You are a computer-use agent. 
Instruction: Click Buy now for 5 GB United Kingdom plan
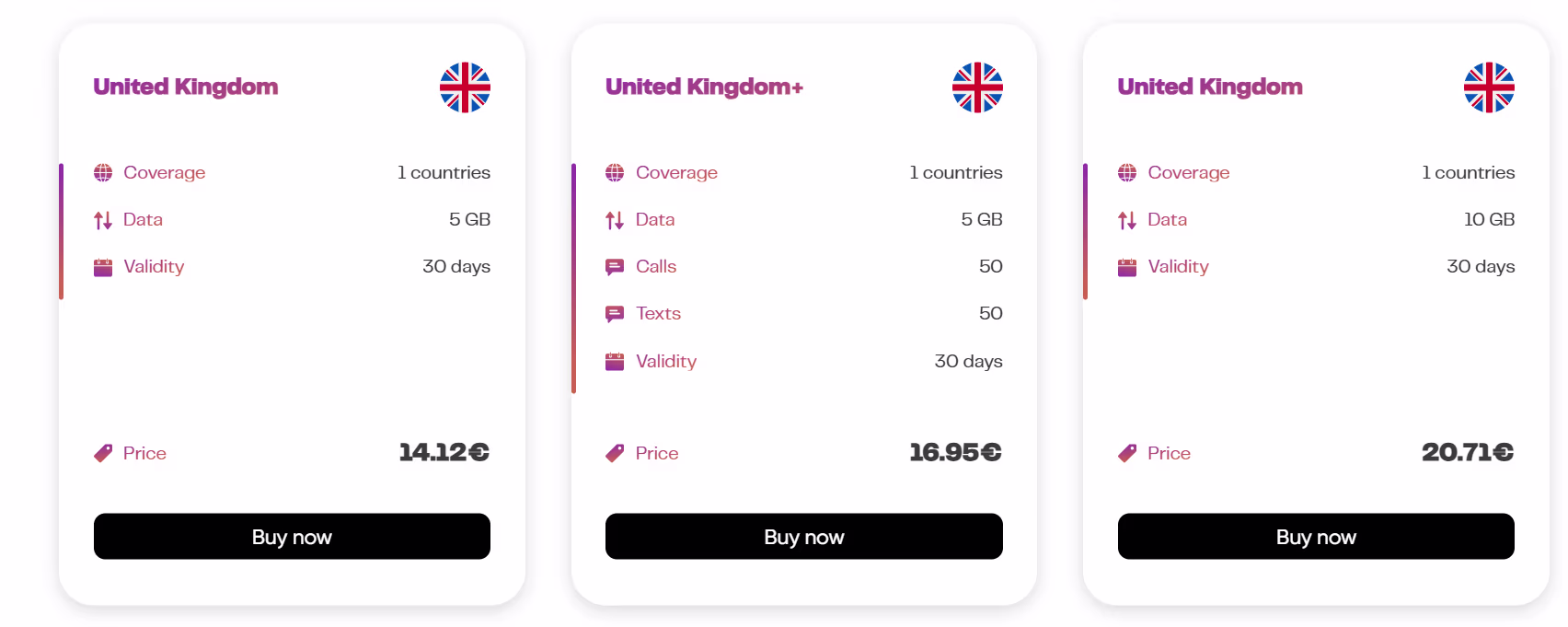(x=292, y=537)
